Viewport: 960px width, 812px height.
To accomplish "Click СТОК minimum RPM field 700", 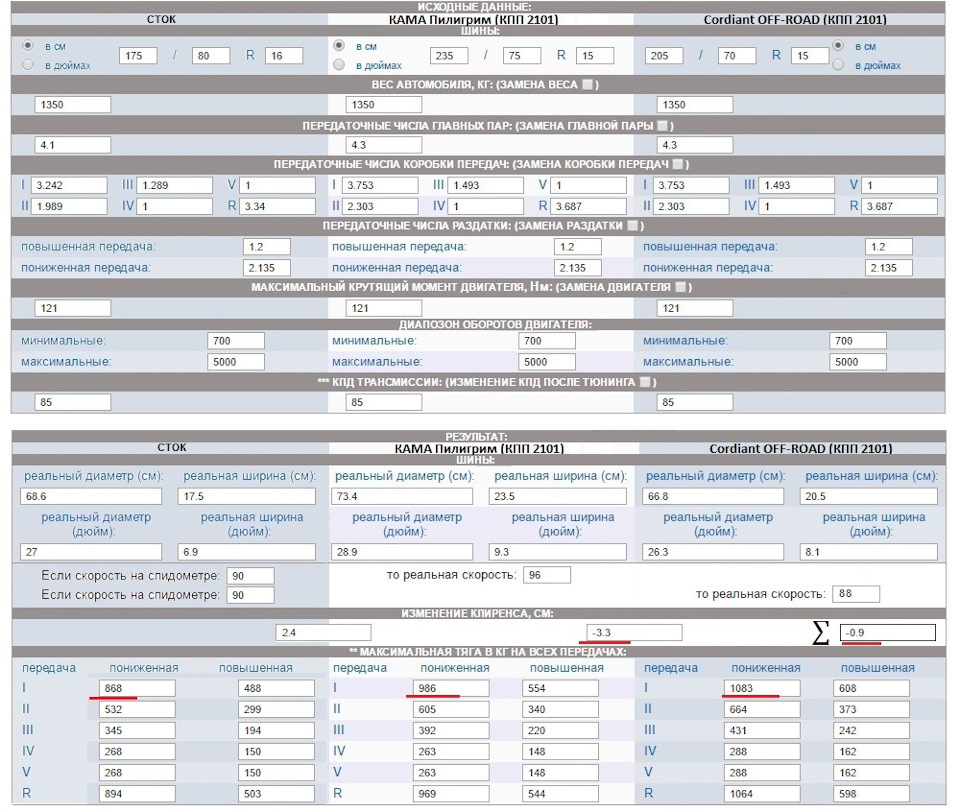I will (236, 341).
